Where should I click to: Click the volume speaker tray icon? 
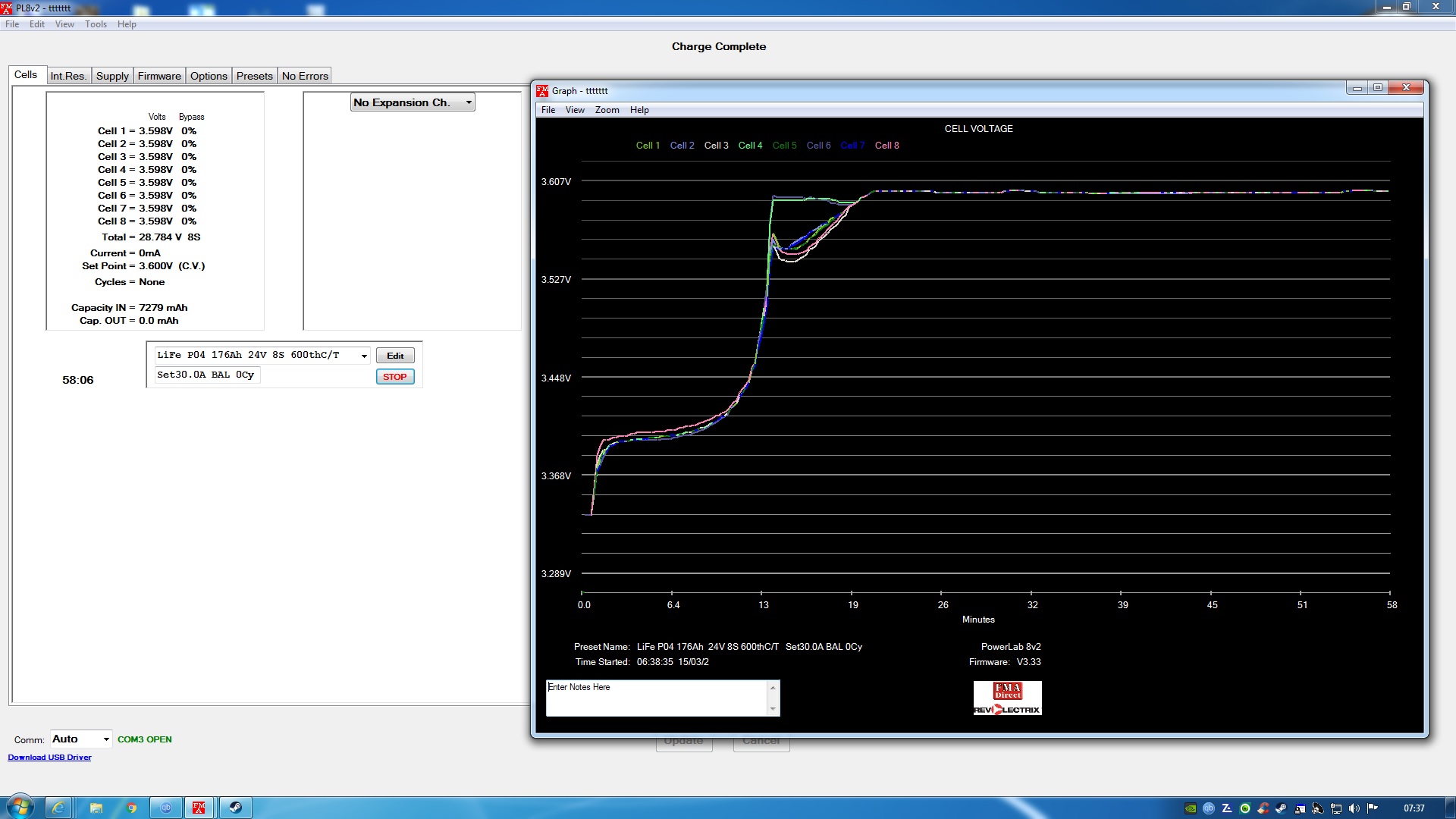pos(1354,808)
